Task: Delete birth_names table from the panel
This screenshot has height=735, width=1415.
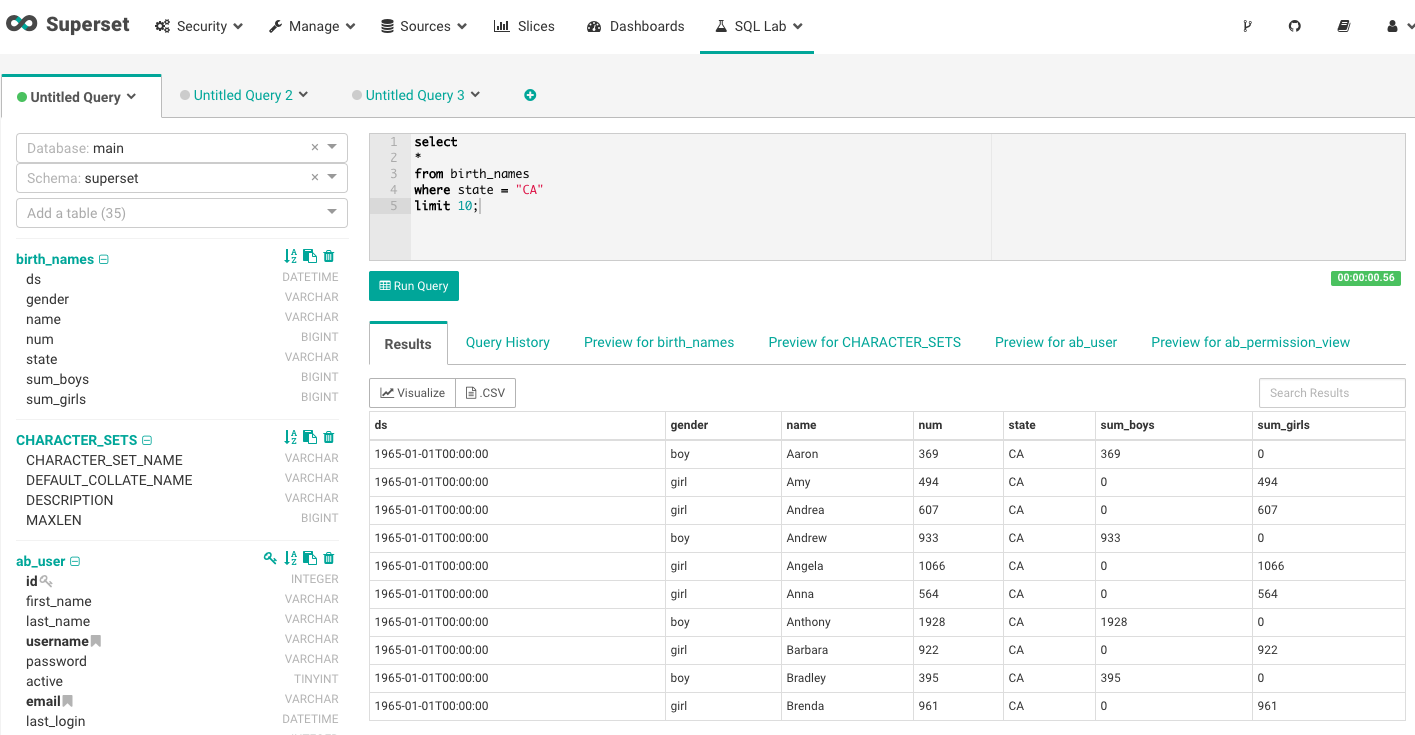Action: point(329,257)
